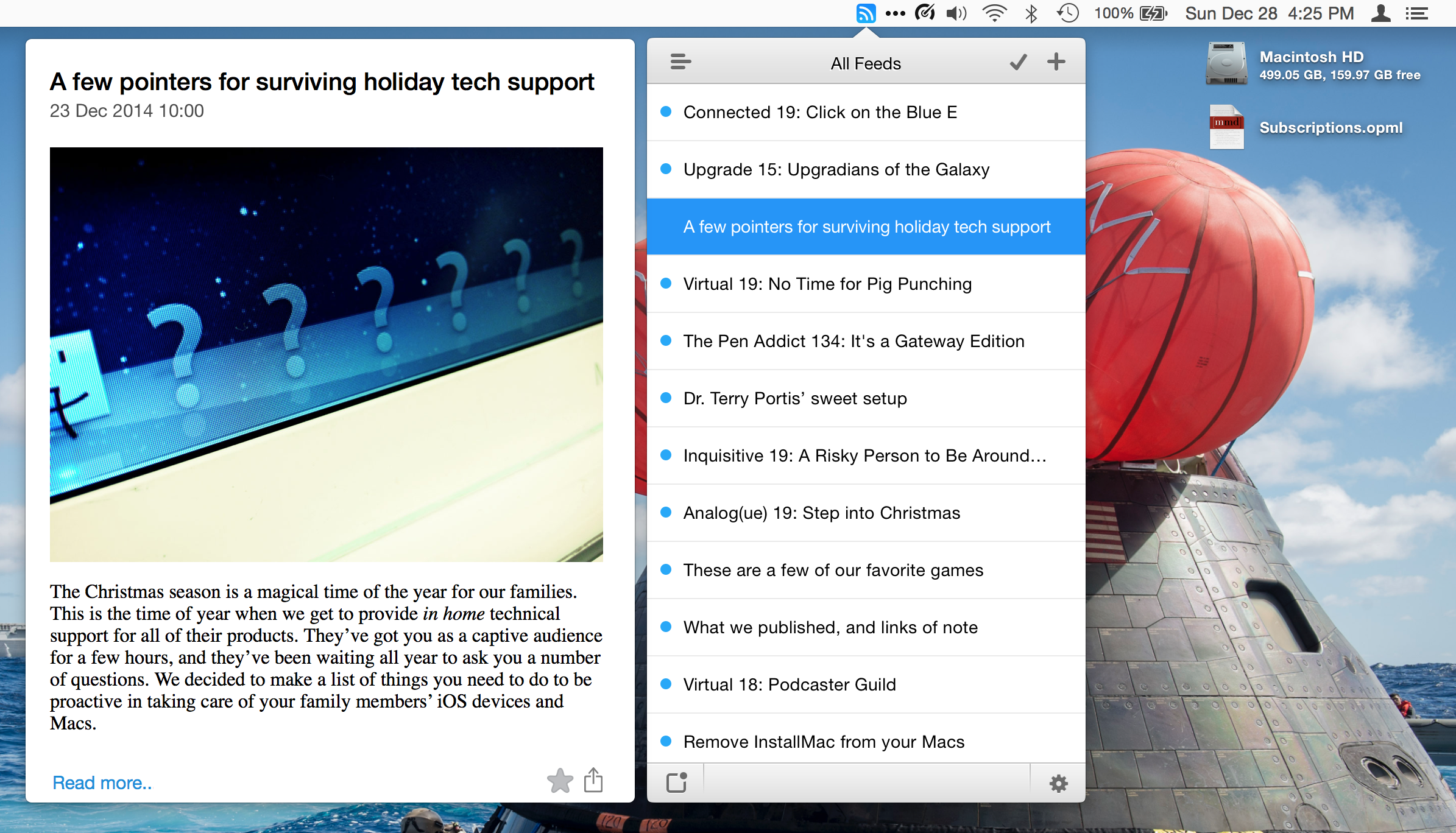
Task: Click the settings gear icon bottom right
Action: pyautogui.click(x=1058, y=784)
